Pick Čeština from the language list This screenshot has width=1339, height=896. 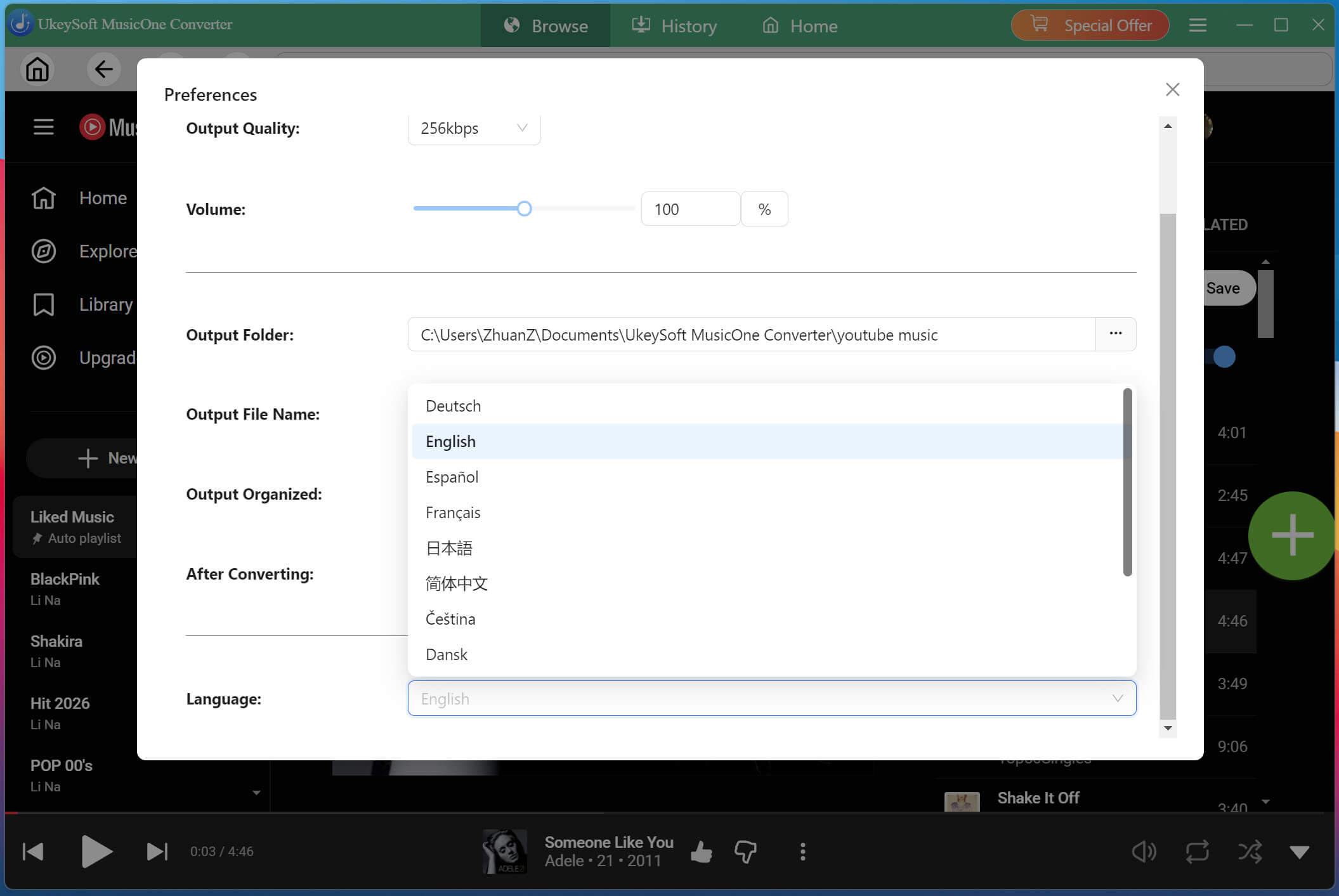(767, 619)
